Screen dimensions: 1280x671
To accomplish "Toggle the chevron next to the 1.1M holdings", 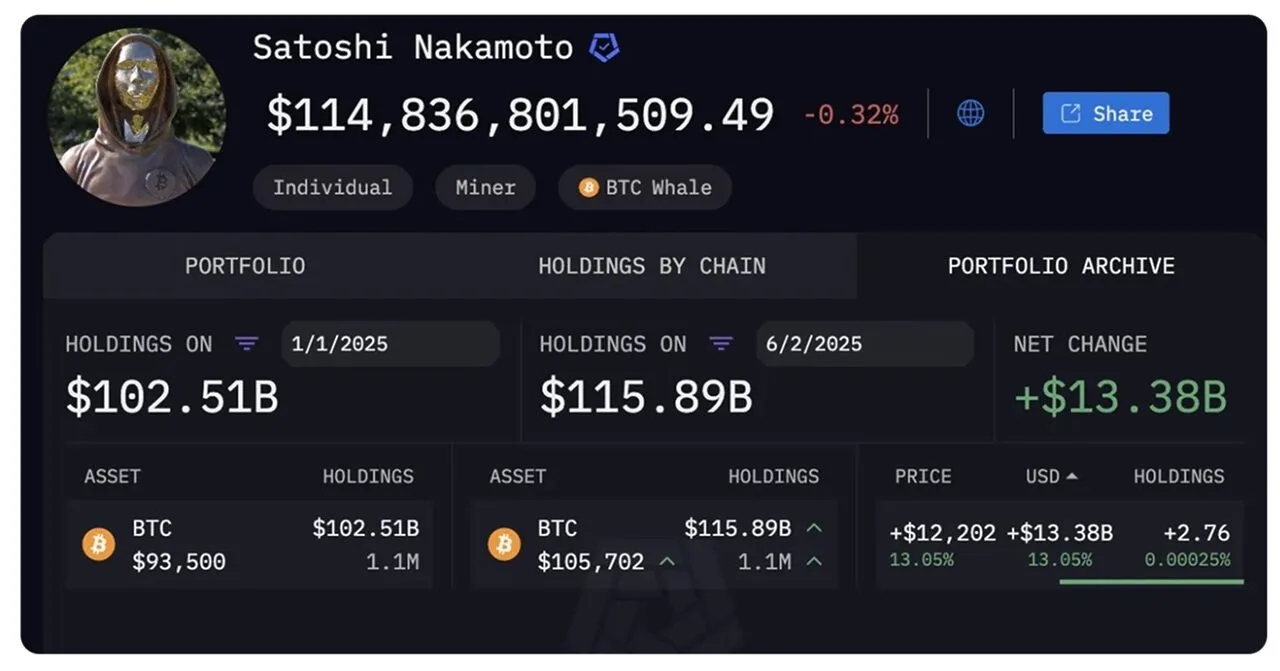I will pos(815,561).
